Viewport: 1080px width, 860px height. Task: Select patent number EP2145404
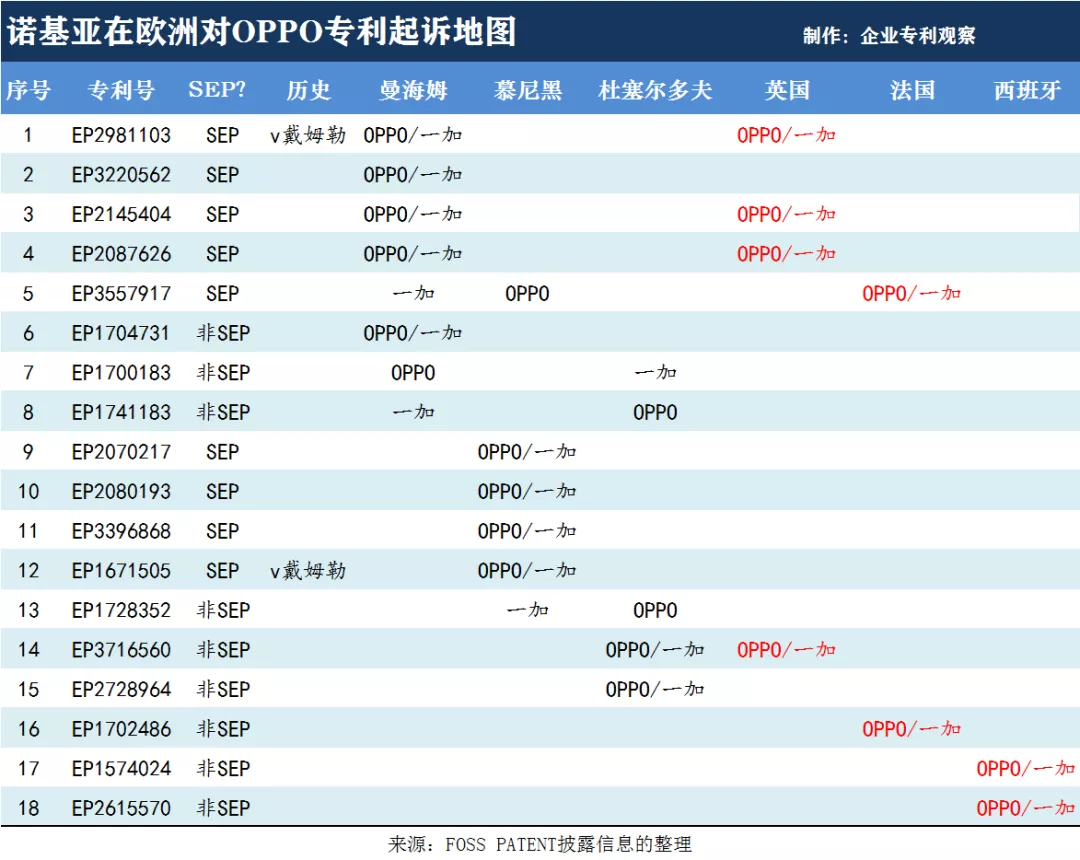tap(121, 214)
